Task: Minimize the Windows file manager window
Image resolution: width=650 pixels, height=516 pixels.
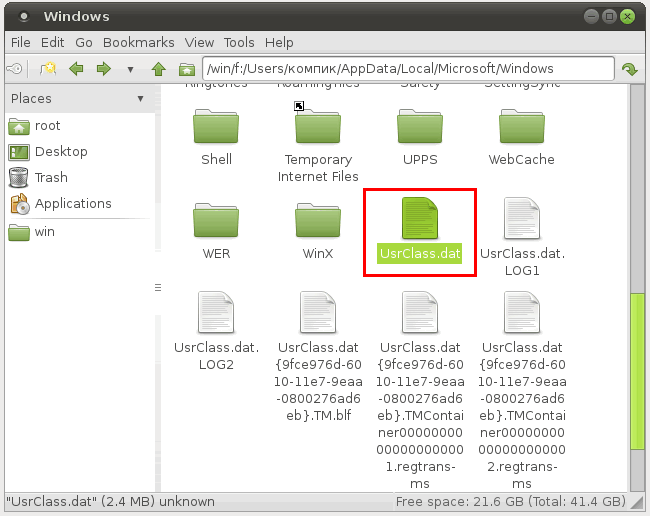Action: (x=591, y=17)
